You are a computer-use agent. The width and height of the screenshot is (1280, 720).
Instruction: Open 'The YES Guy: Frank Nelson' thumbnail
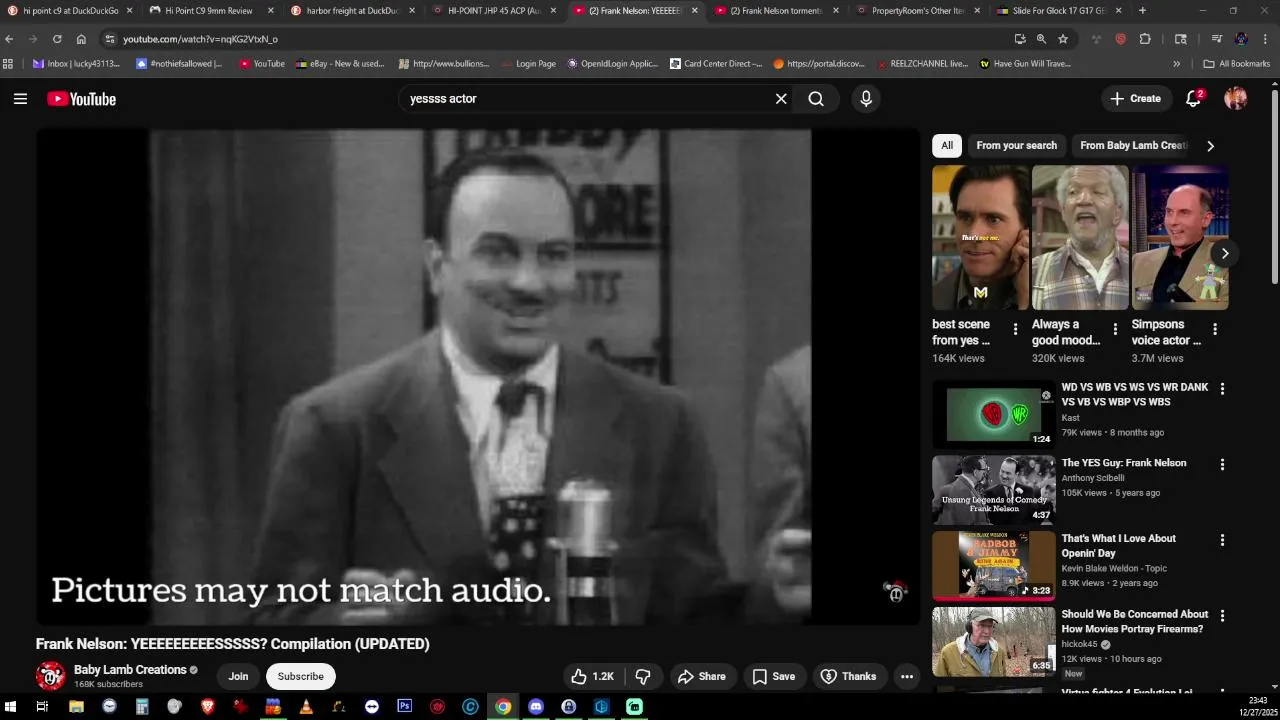[994, 490]
